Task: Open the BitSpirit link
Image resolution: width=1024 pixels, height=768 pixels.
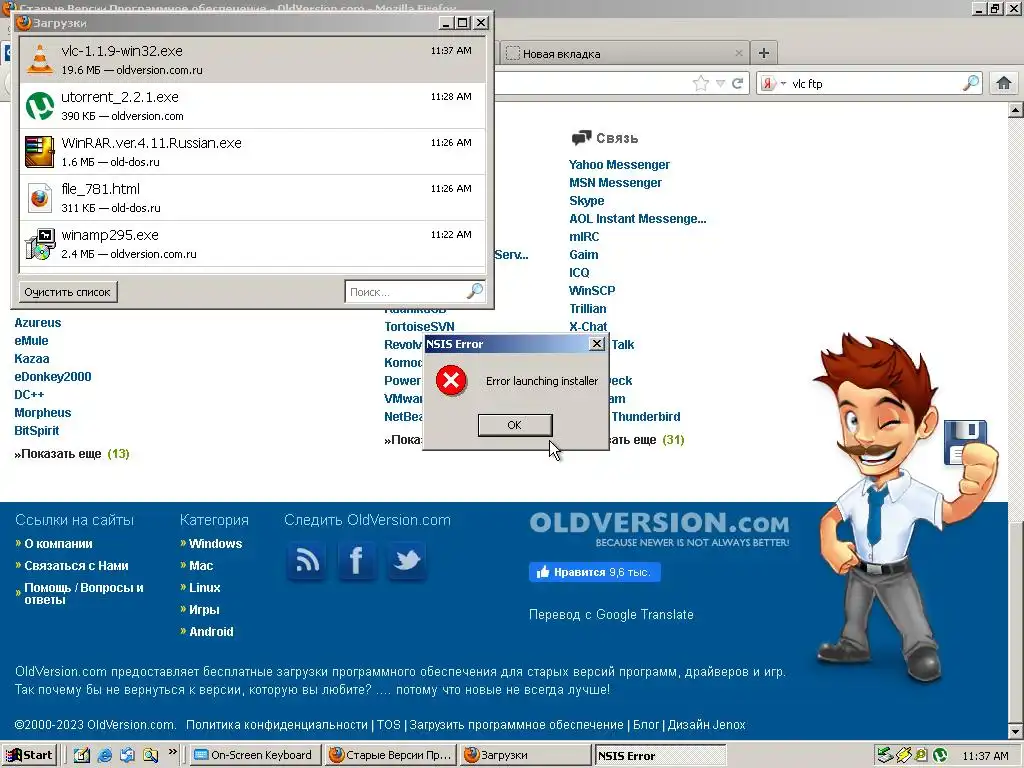Action: (x=37, y=430)
